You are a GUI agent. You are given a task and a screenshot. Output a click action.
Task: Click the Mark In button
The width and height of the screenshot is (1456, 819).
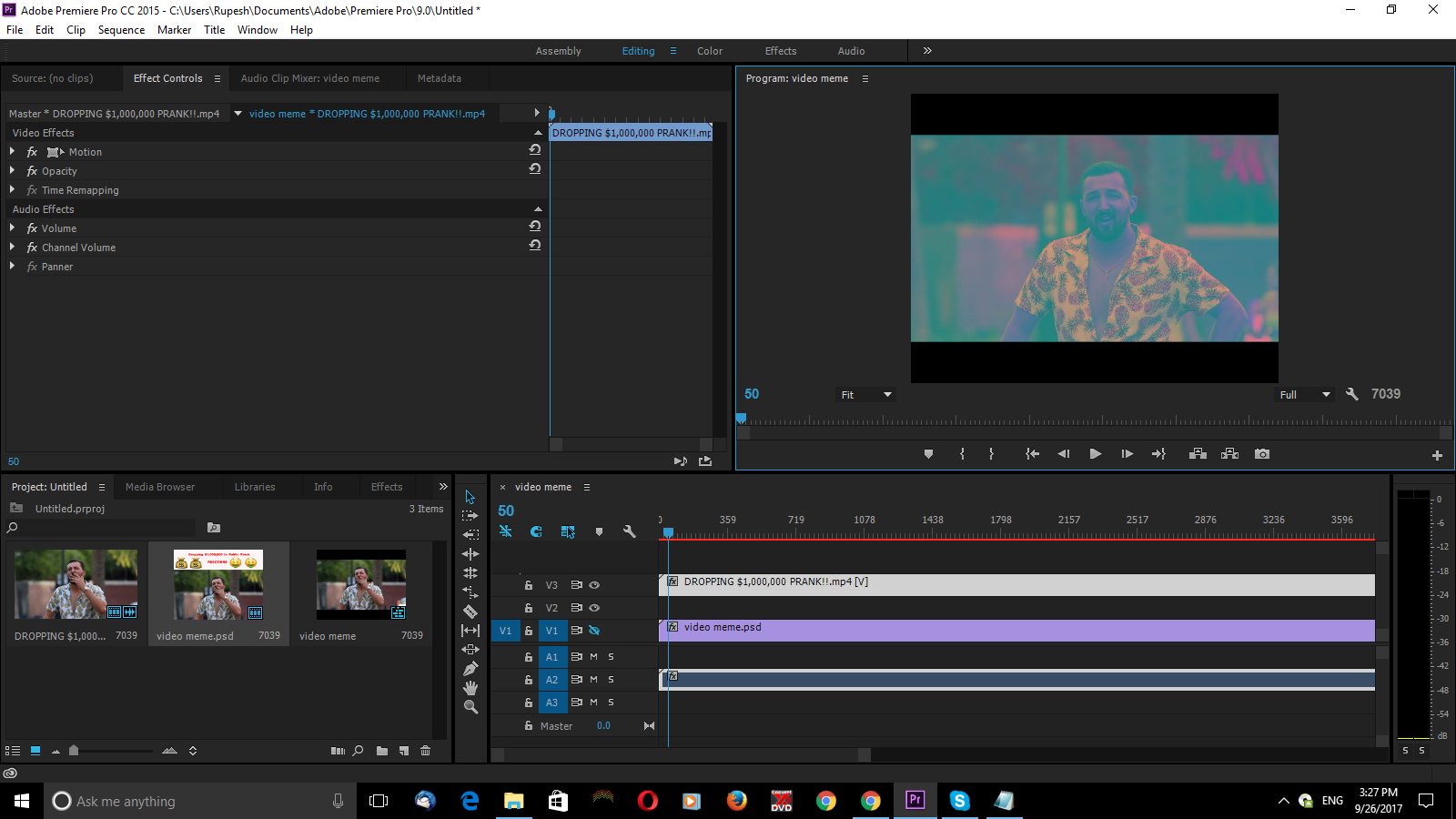(962, 454)
